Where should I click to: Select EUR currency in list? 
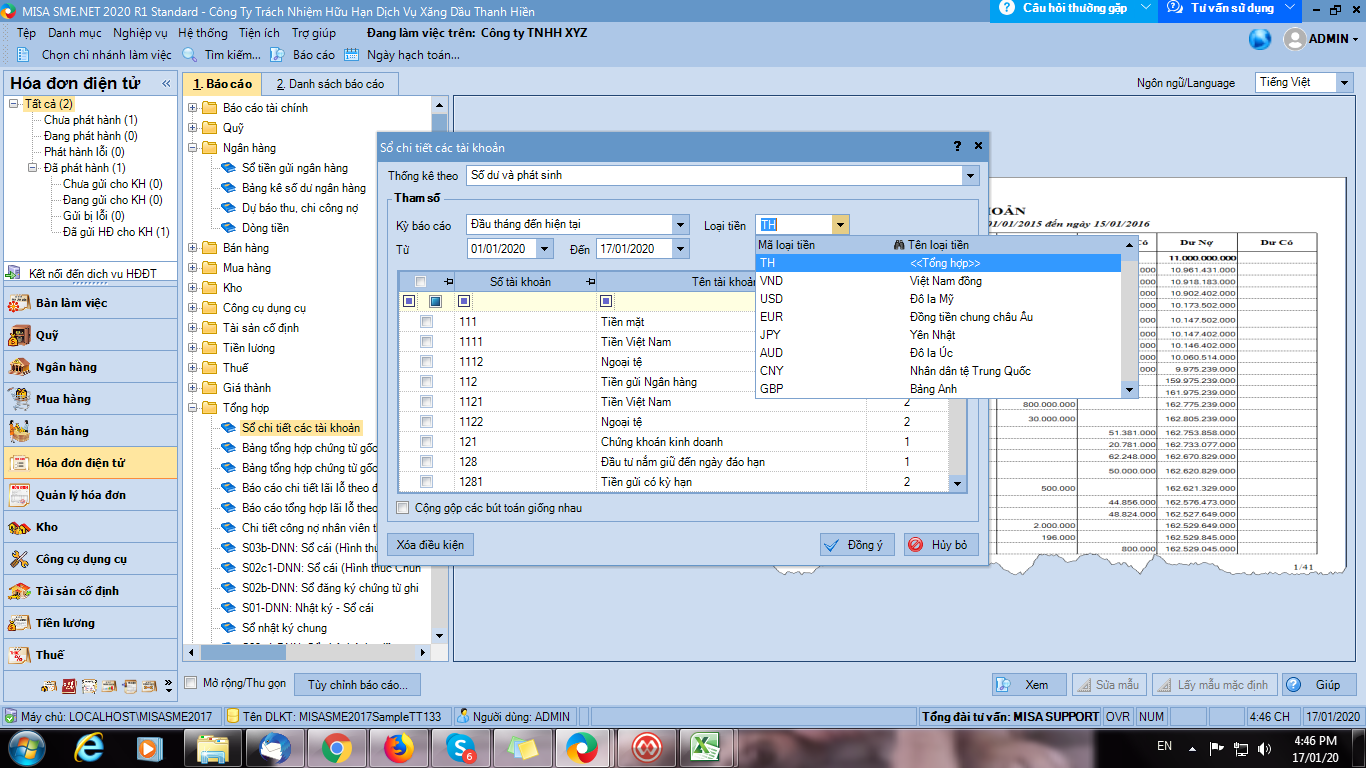click(938, 317)
